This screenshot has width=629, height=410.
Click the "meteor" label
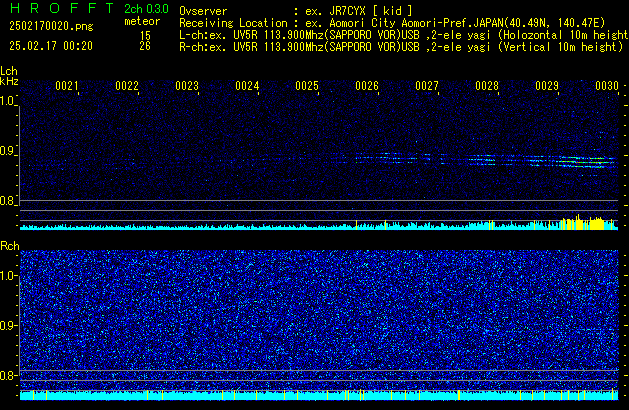142,21
